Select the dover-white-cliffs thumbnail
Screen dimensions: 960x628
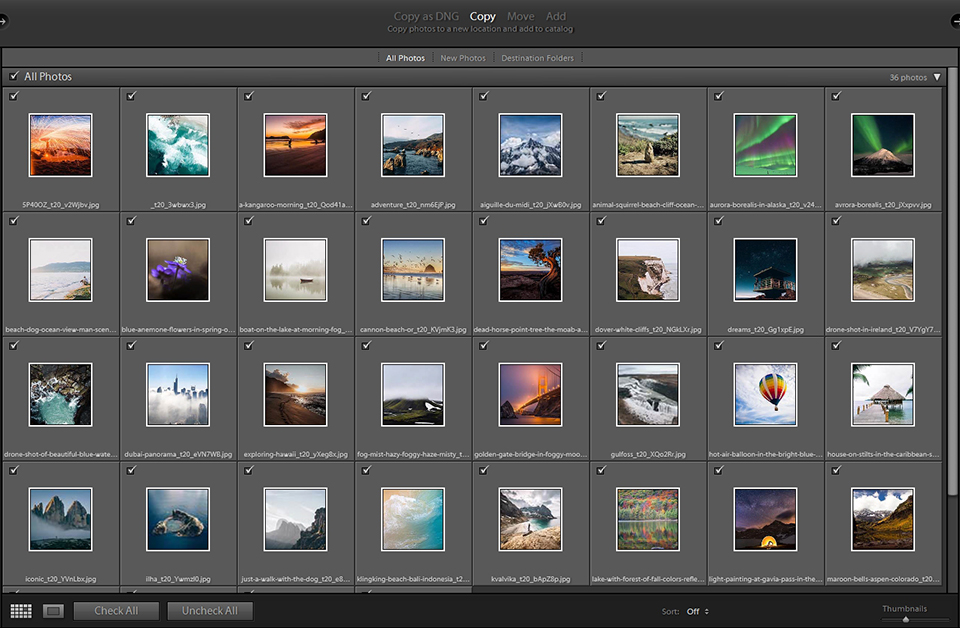(648, 270)
